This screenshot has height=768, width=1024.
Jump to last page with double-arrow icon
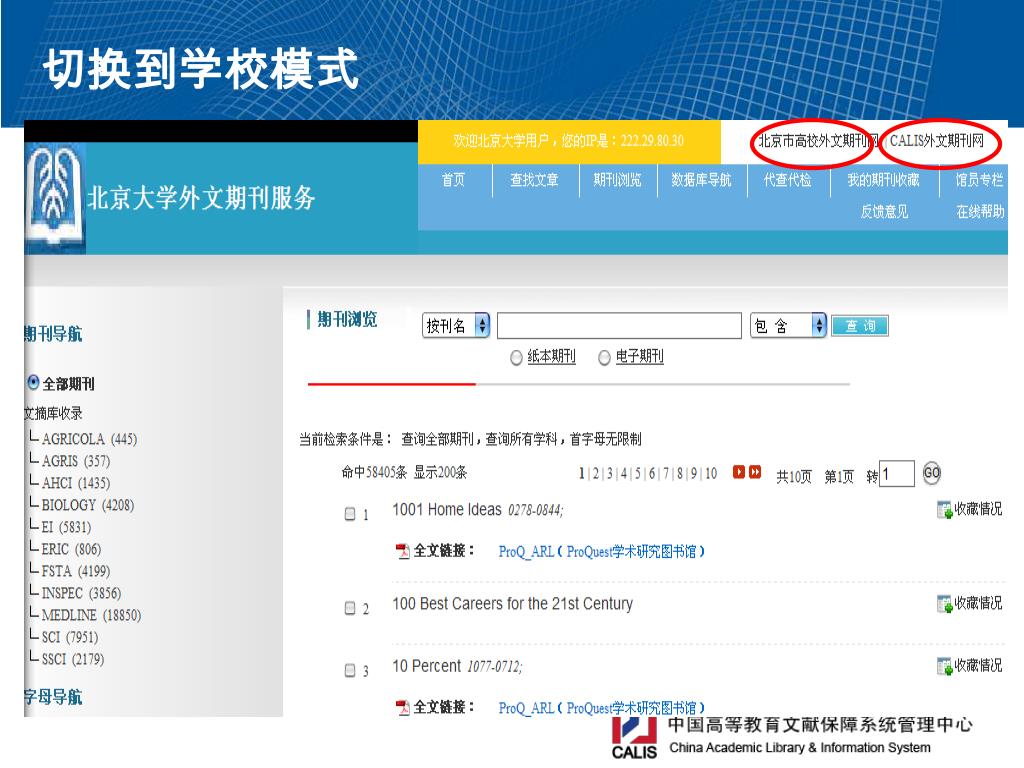(x=755, y=472)
